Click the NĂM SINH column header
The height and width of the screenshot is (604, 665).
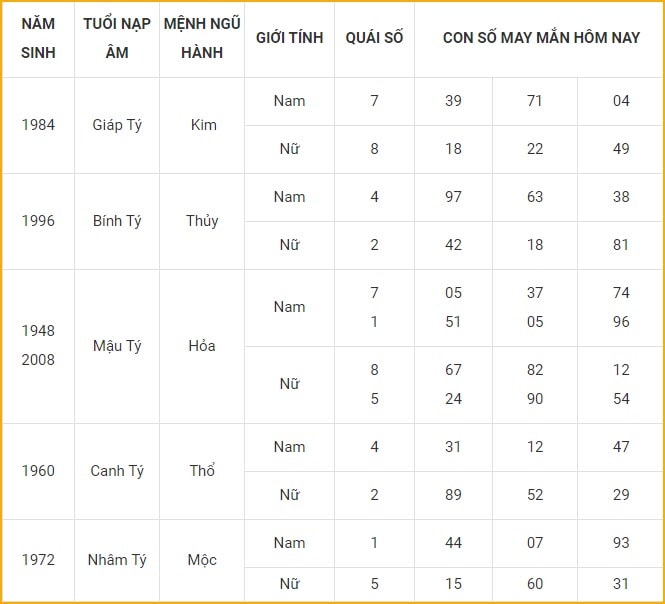(38, 38)
